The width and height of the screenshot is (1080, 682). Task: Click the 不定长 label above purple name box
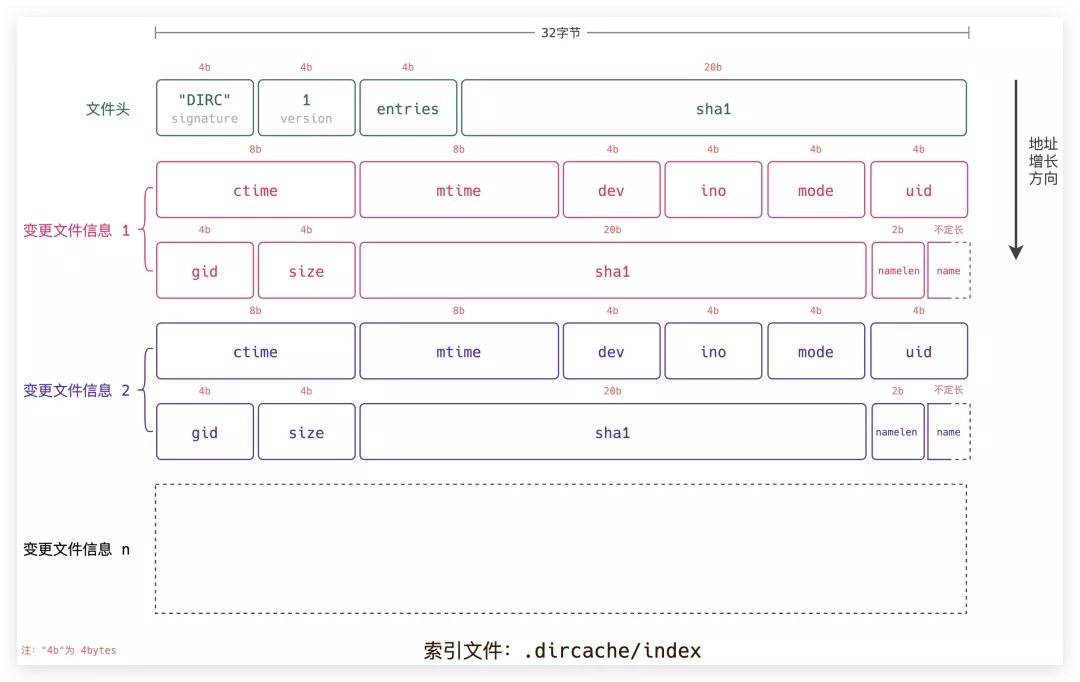[x=948, y=390]
